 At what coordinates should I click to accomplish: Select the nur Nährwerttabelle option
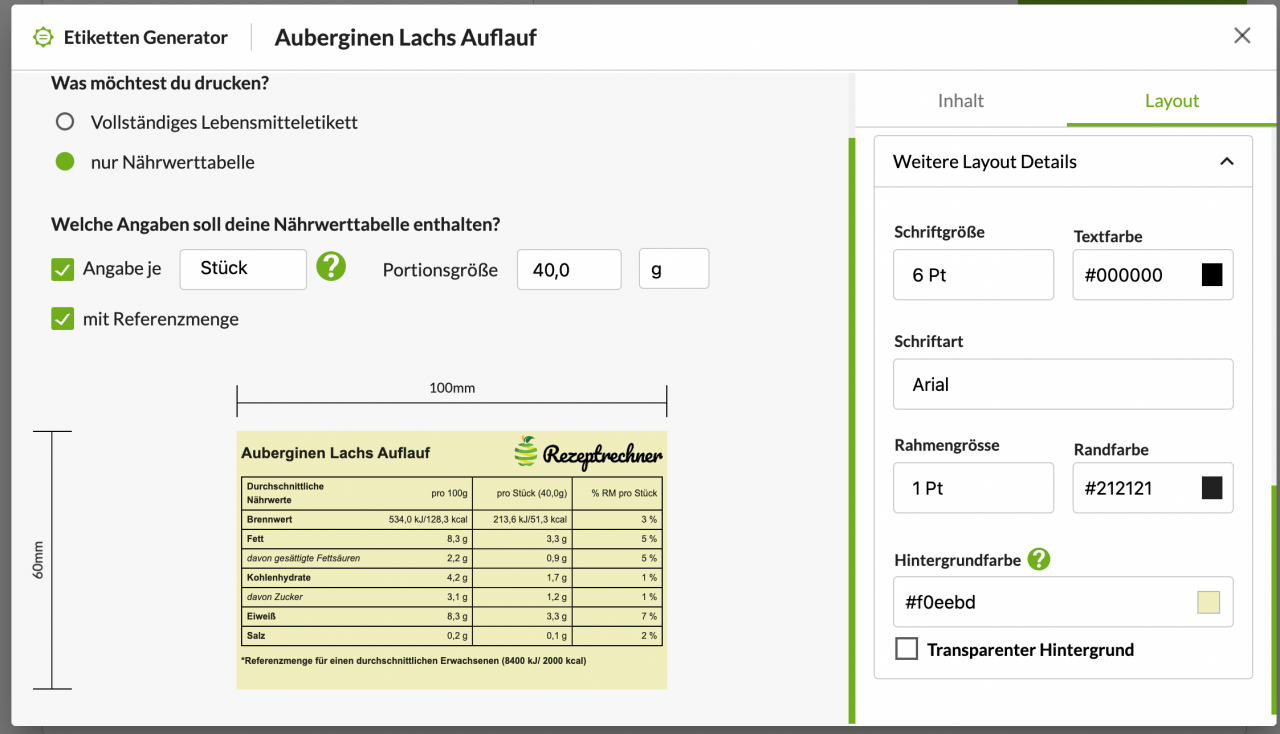click(x=64, y=161)
